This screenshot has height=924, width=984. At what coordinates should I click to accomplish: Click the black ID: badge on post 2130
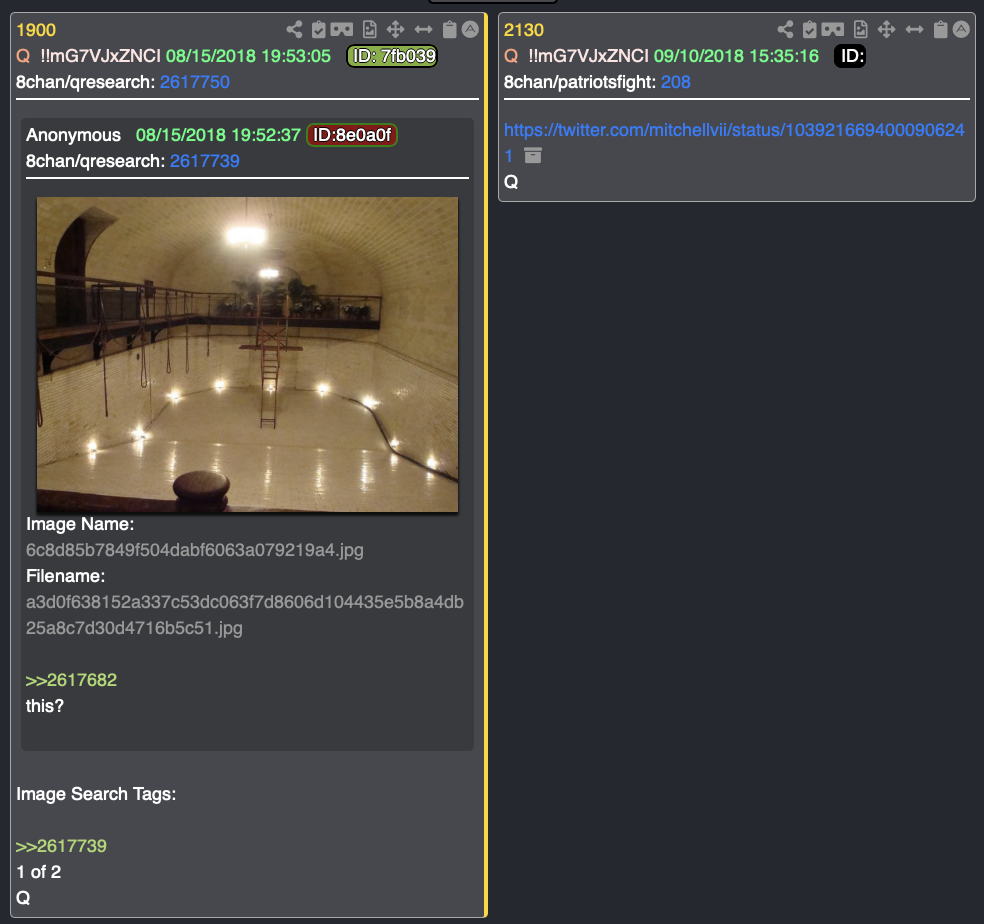click(850, 56)
